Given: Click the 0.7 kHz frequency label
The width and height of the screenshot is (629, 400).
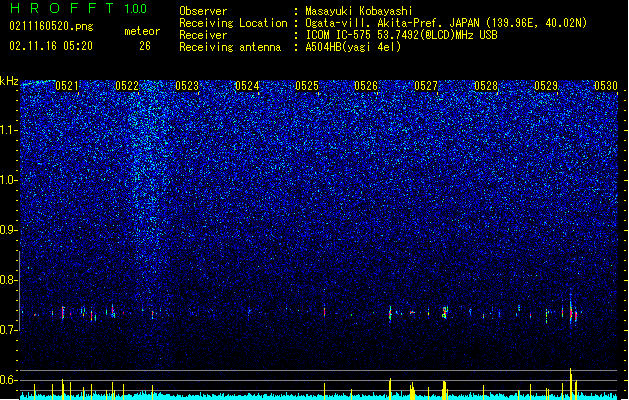Looking at the screenshot, I should 9,330.
